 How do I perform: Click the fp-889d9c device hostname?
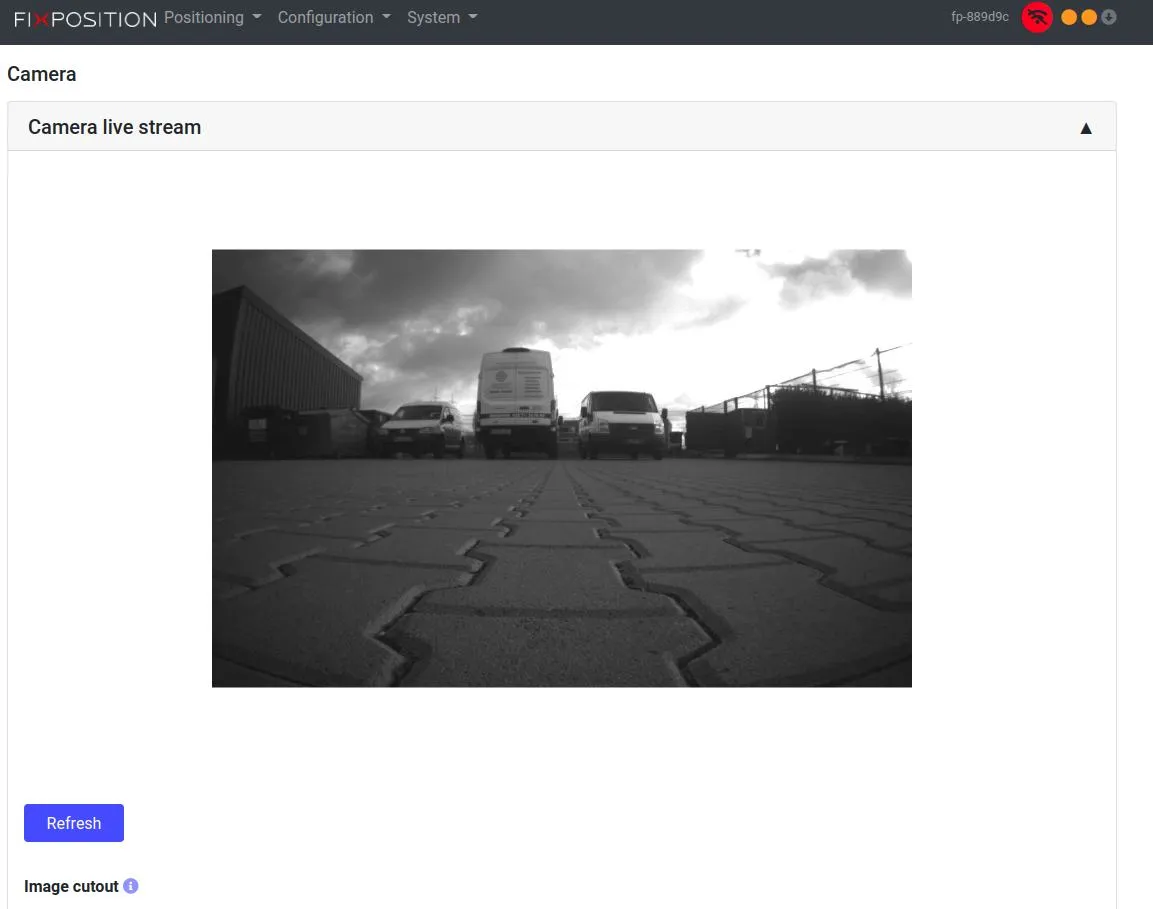pos(979,17)
